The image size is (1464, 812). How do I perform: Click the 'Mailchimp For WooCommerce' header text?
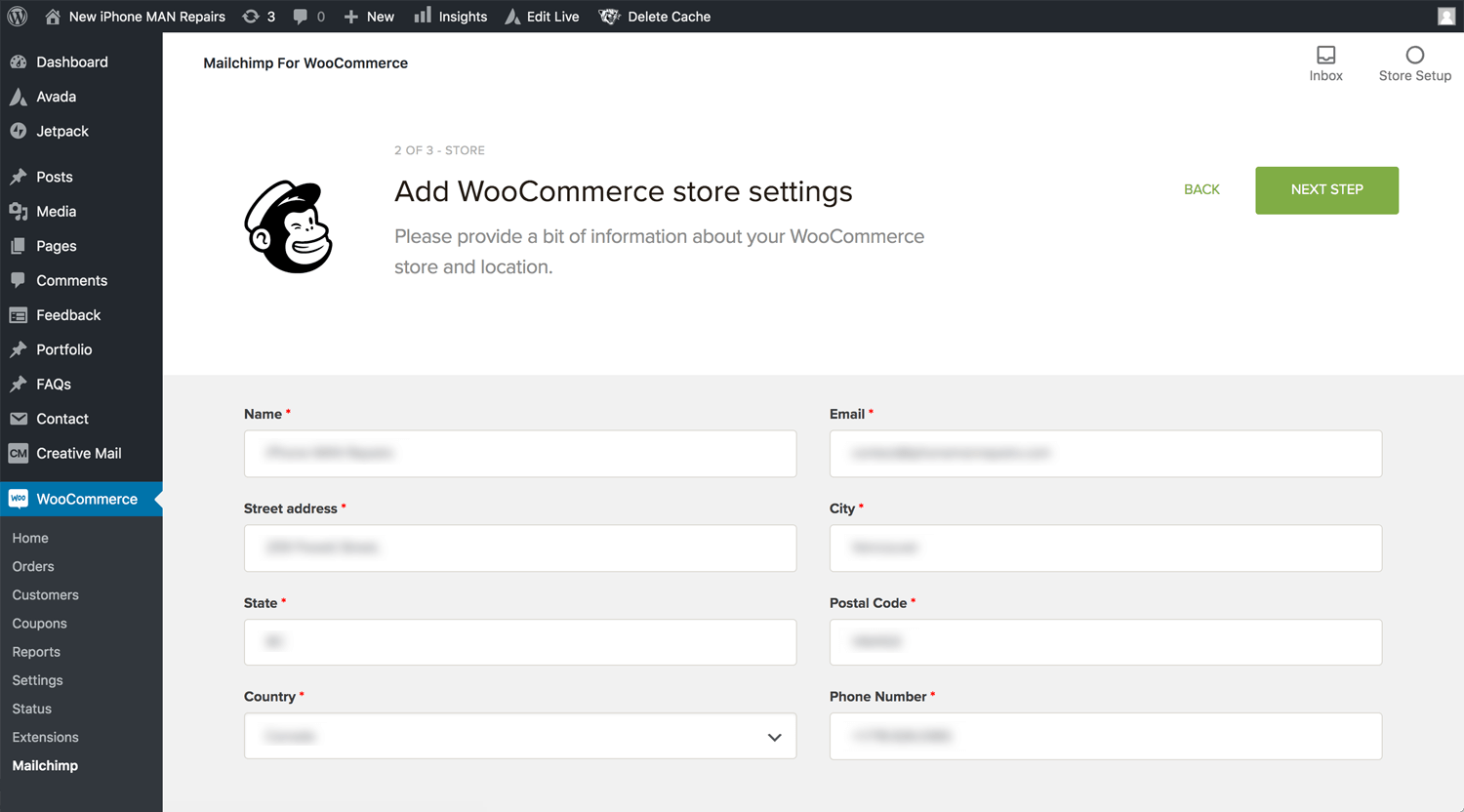pos(305,62)
